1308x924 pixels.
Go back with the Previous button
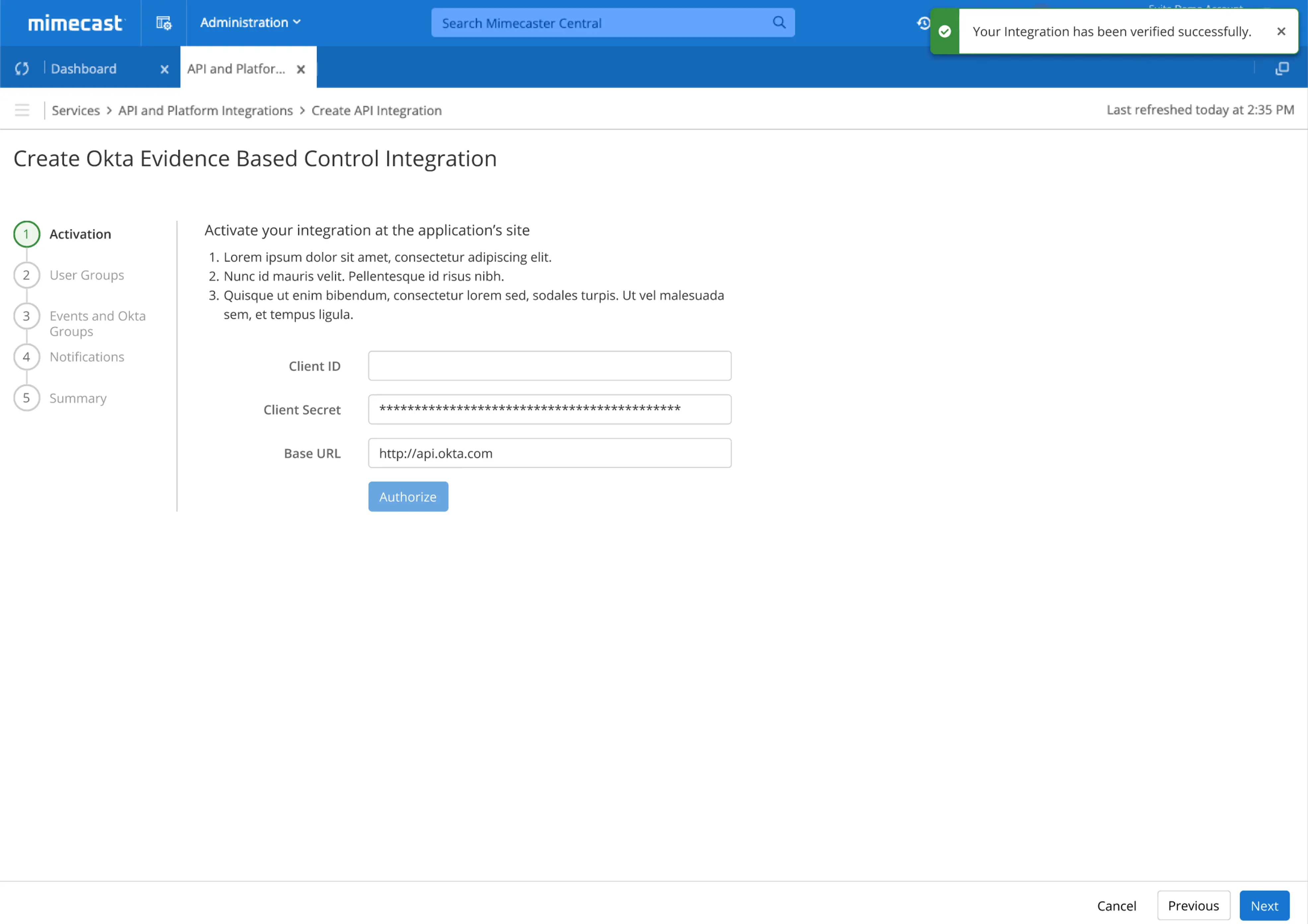1194,905
